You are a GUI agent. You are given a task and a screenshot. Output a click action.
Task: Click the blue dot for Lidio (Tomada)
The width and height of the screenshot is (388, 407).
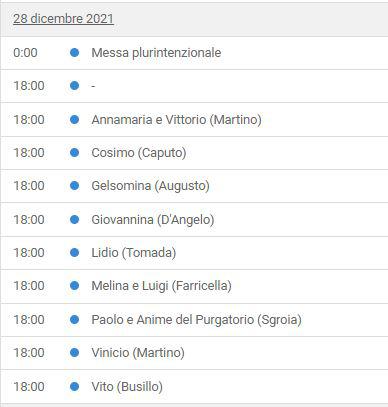(75, 253)
